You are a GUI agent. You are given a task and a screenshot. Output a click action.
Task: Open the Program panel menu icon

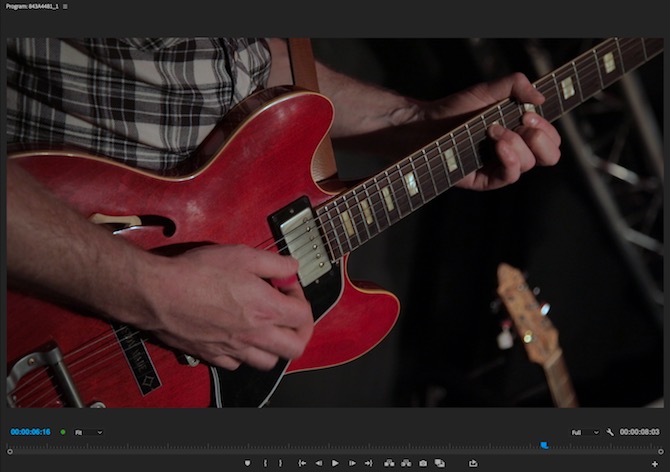[66, 6]
